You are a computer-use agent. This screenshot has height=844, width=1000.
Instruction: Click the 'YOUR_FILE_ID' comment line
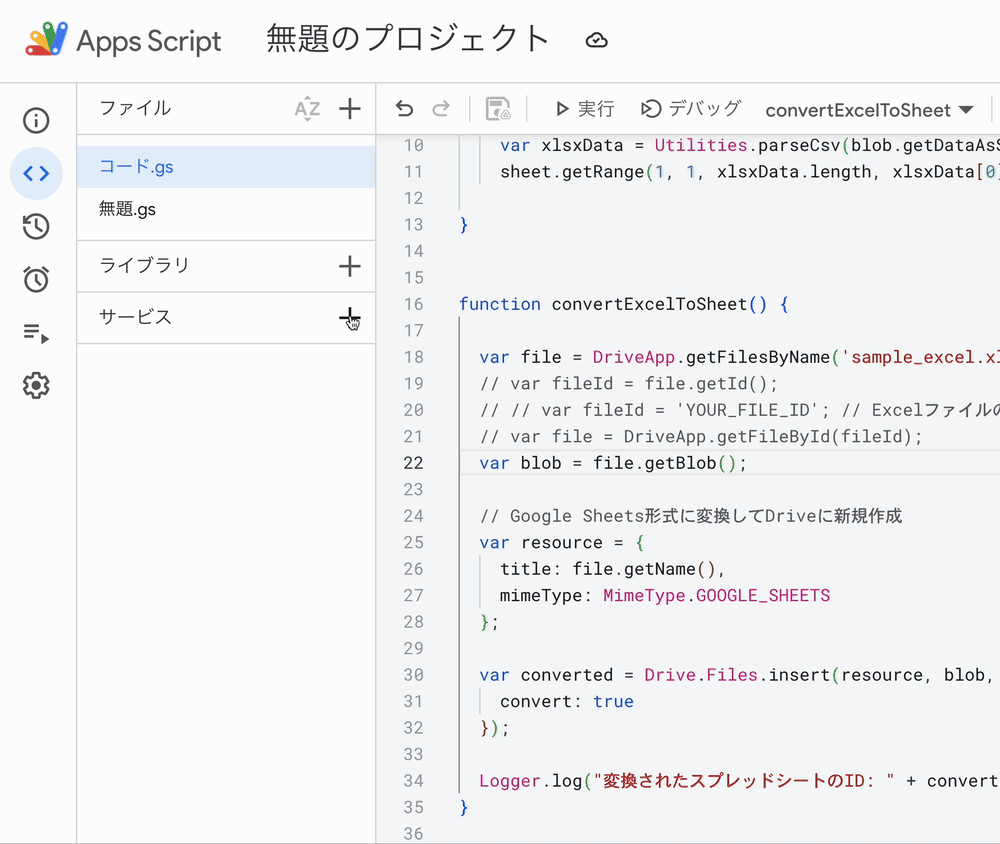tap(739, 410)
